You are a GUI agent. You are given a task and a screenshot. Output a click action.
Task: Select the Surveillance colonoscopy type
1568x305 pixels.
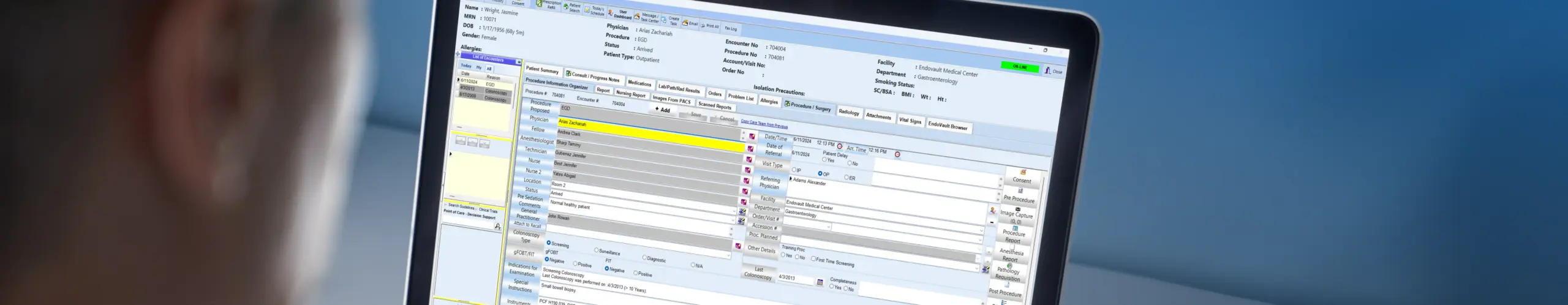597,250
